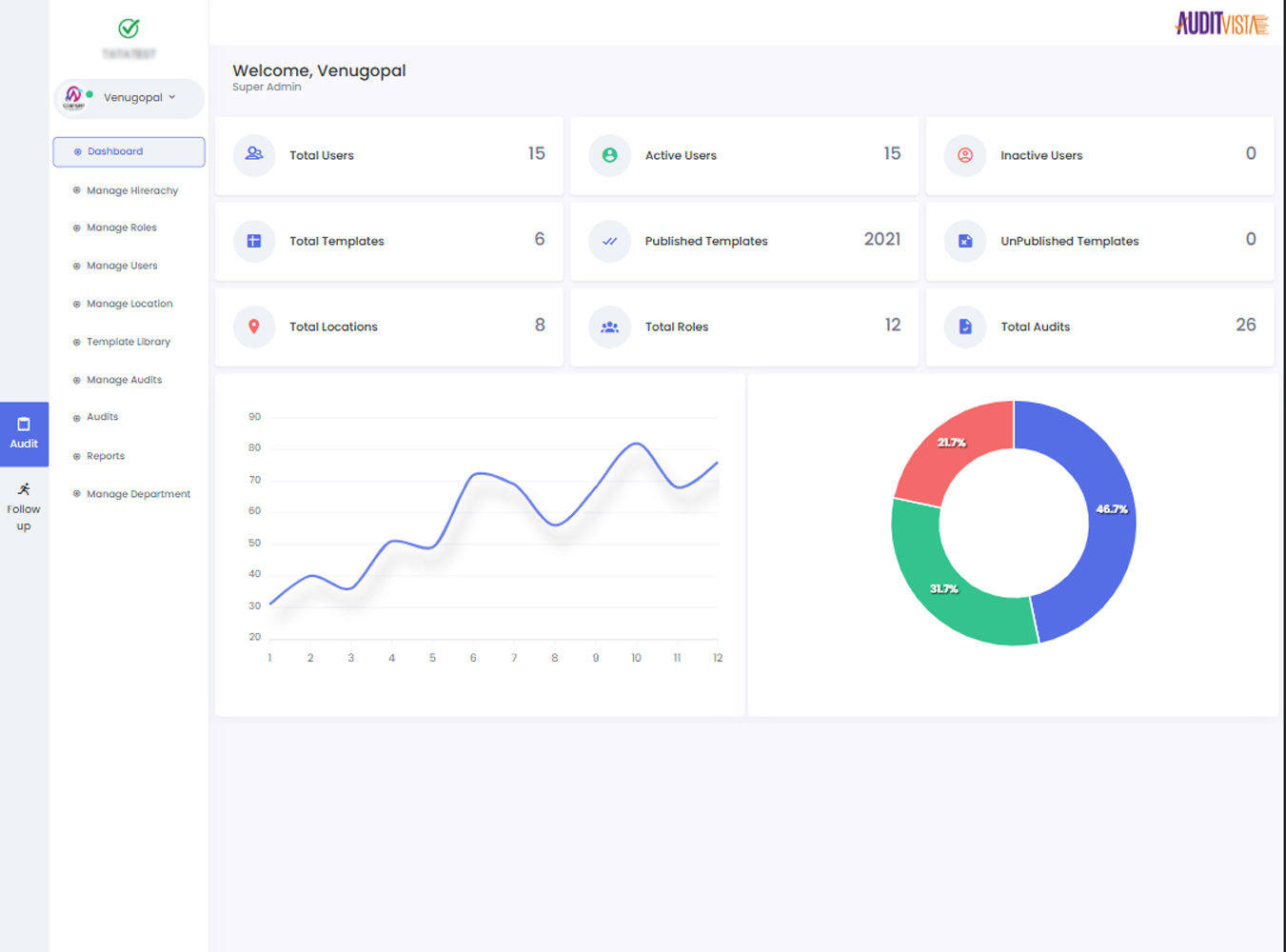The width and height of the screenshot is (1286, 952).
Task: Click the Total Users count 15
Action: tap(537, 153)
